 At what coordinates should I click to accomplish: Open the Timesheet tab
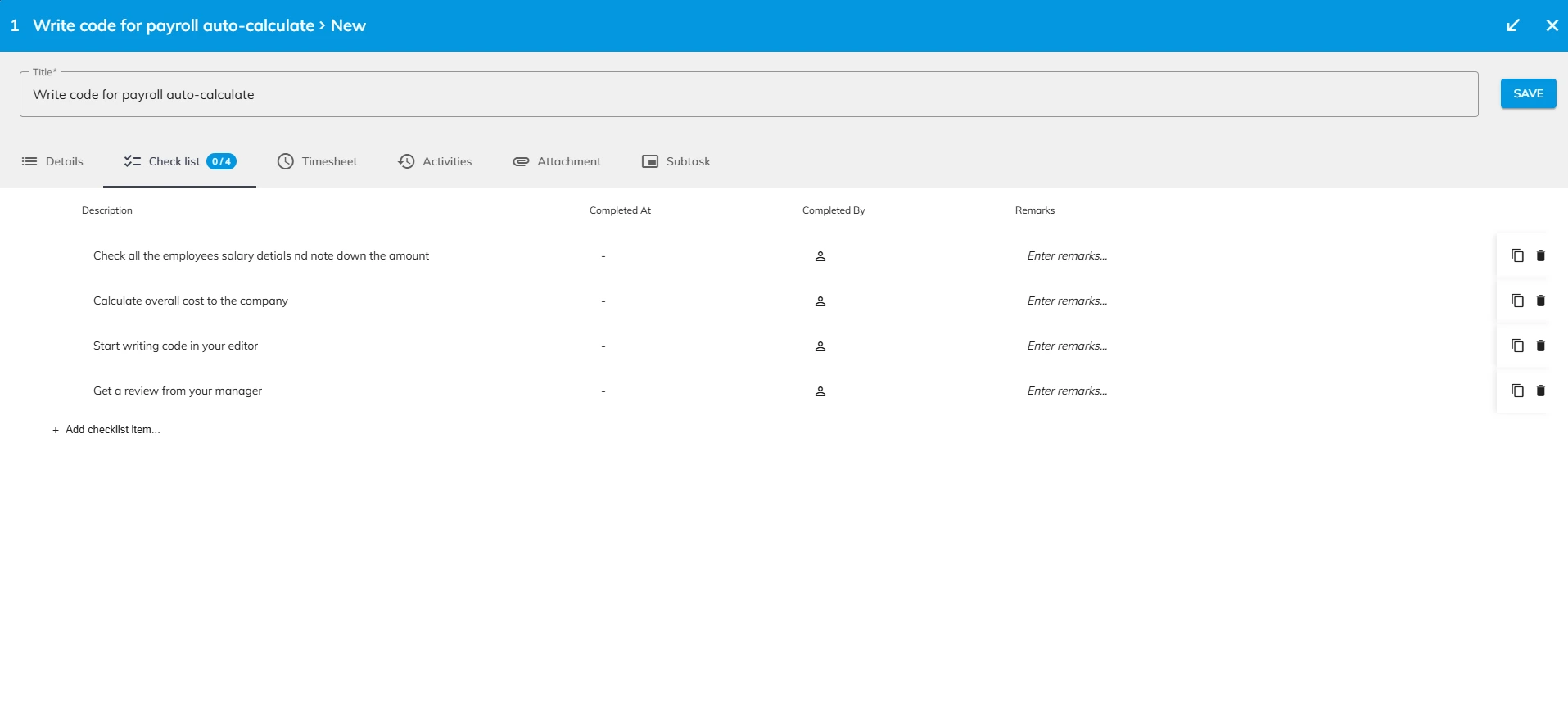(318, 161)
